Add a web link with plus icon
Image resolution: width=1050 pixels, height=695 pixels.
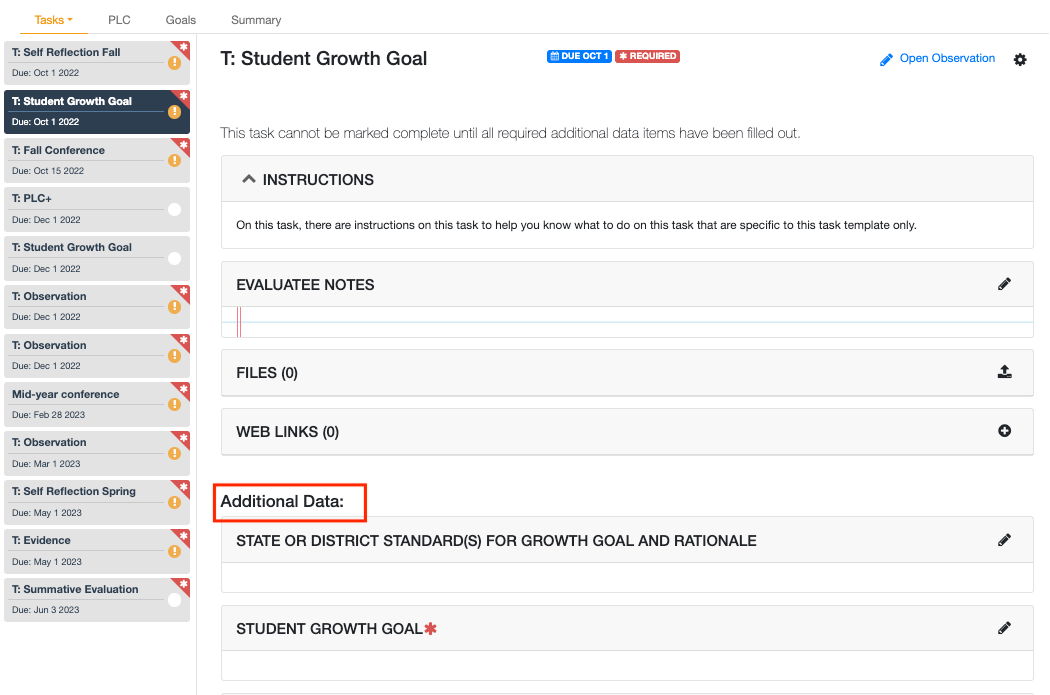[x=1004, y=431]
